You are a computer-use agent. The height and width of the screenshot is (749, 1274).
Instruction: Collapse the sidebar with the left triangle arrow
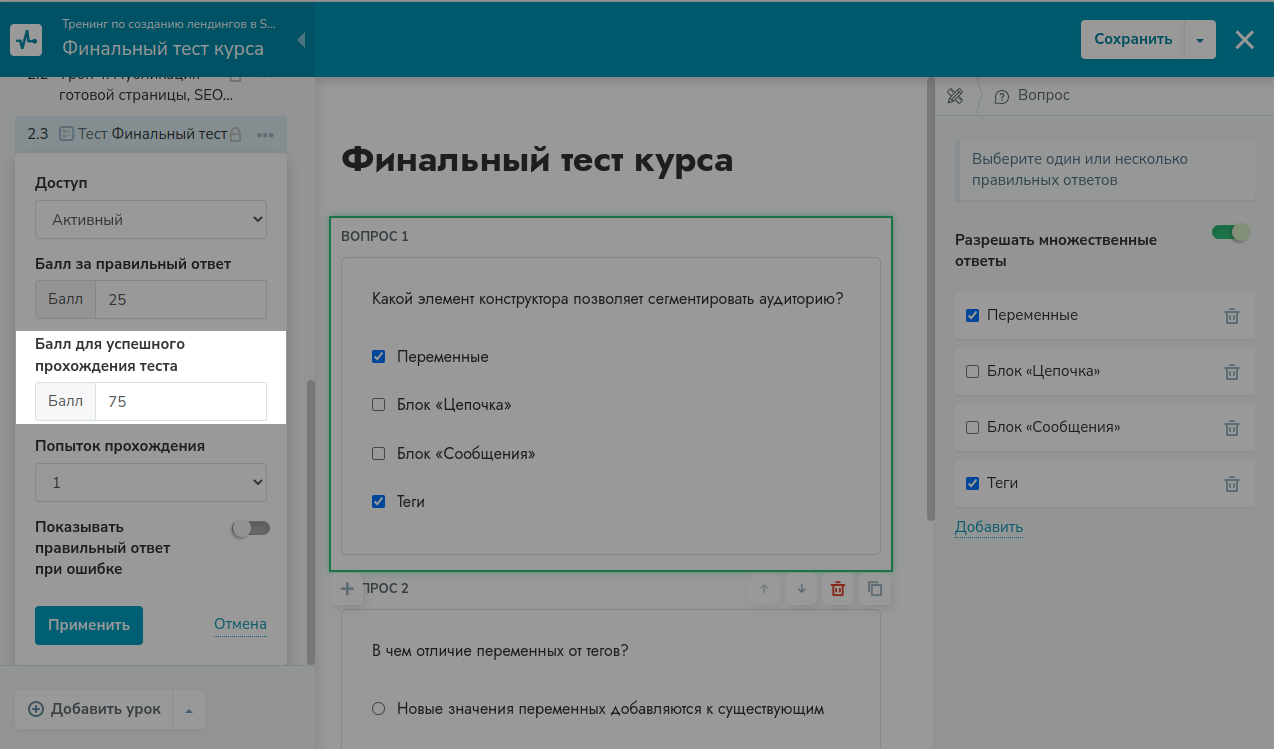coord(302,40)
